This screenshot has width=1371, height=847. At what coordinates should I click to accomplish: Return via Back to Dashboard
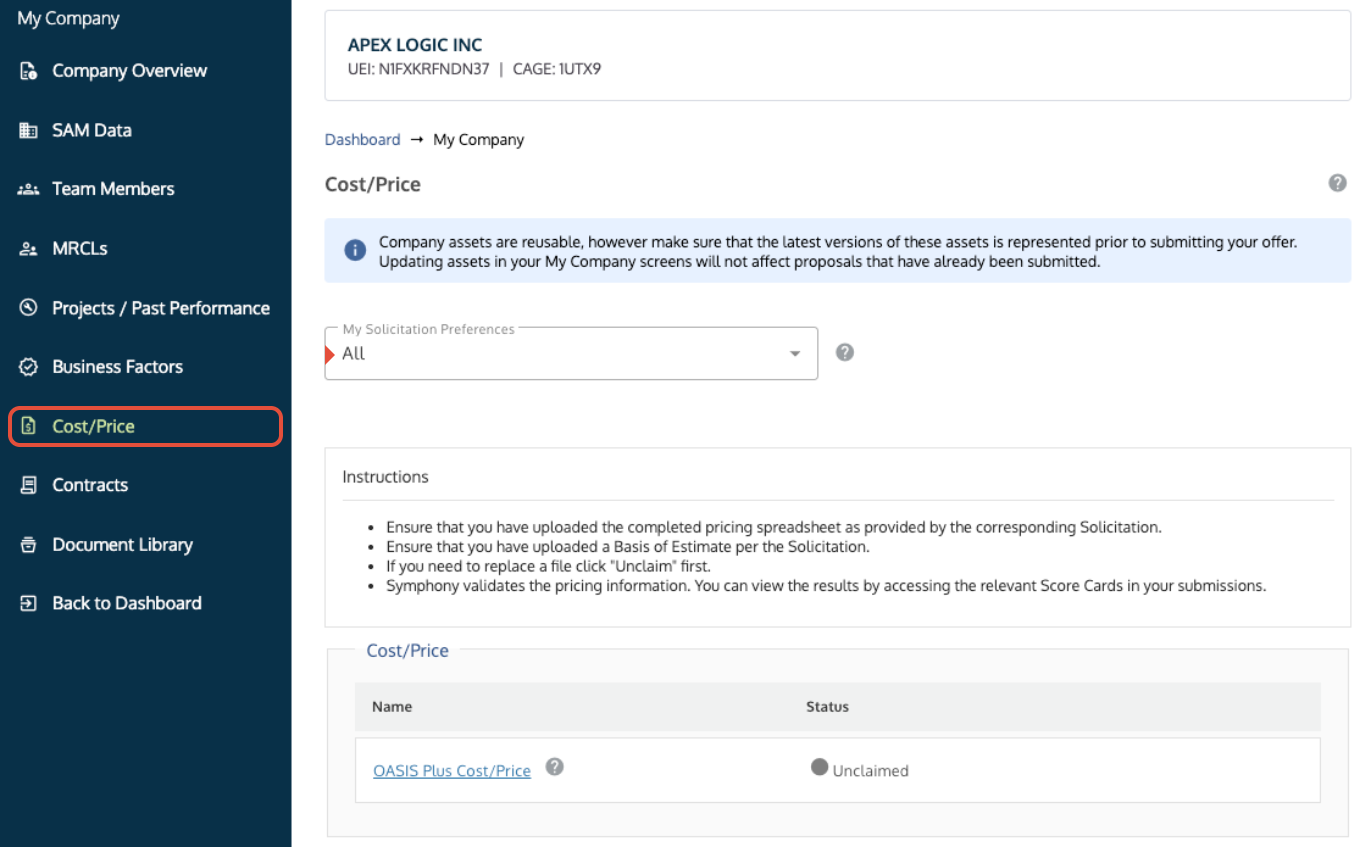(x=127, y=603)
